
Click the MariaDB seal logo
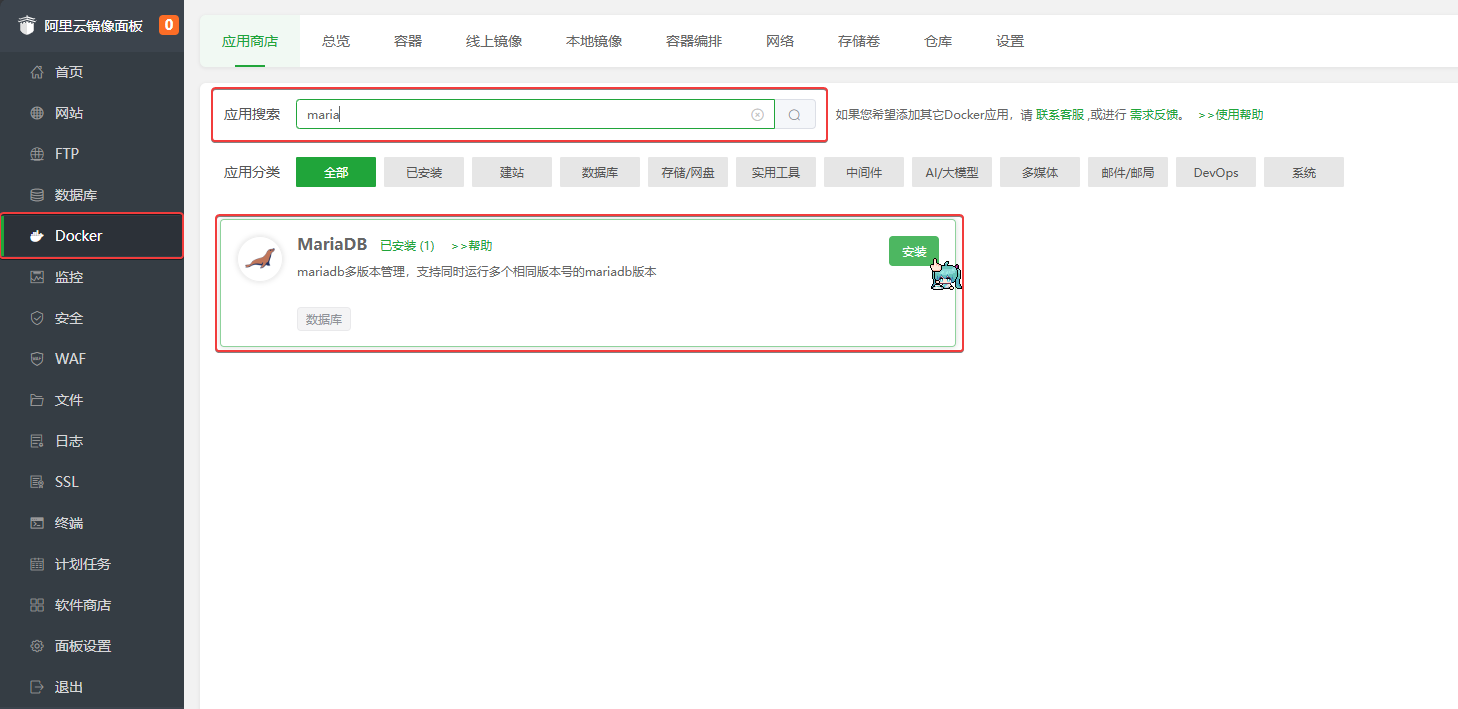260,259
